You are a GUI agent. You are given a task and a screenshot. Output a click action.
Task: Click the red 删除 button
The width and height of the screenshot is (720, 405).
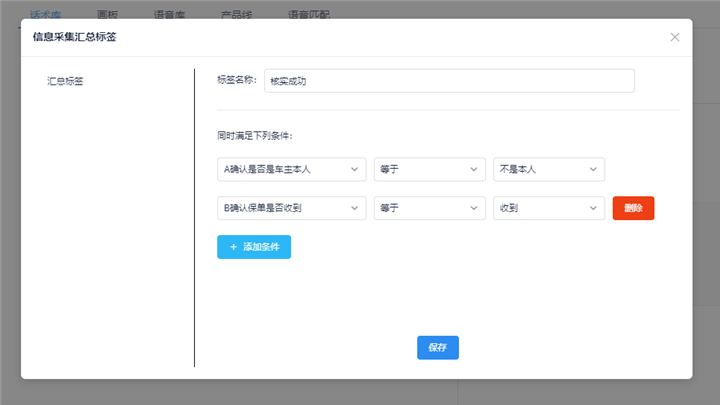[633, 208]
